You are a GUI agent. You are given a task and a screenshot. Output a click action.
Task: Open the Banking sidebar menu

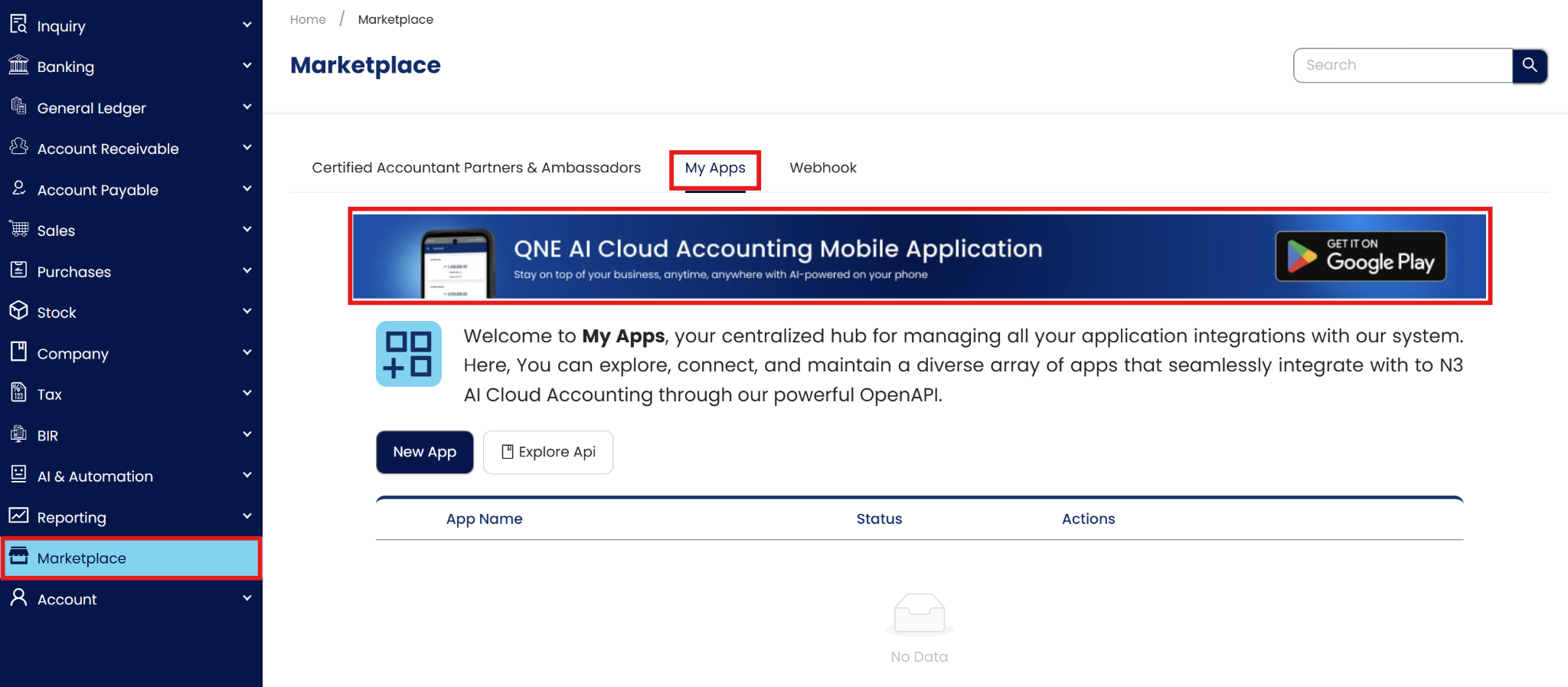(131, 67)
